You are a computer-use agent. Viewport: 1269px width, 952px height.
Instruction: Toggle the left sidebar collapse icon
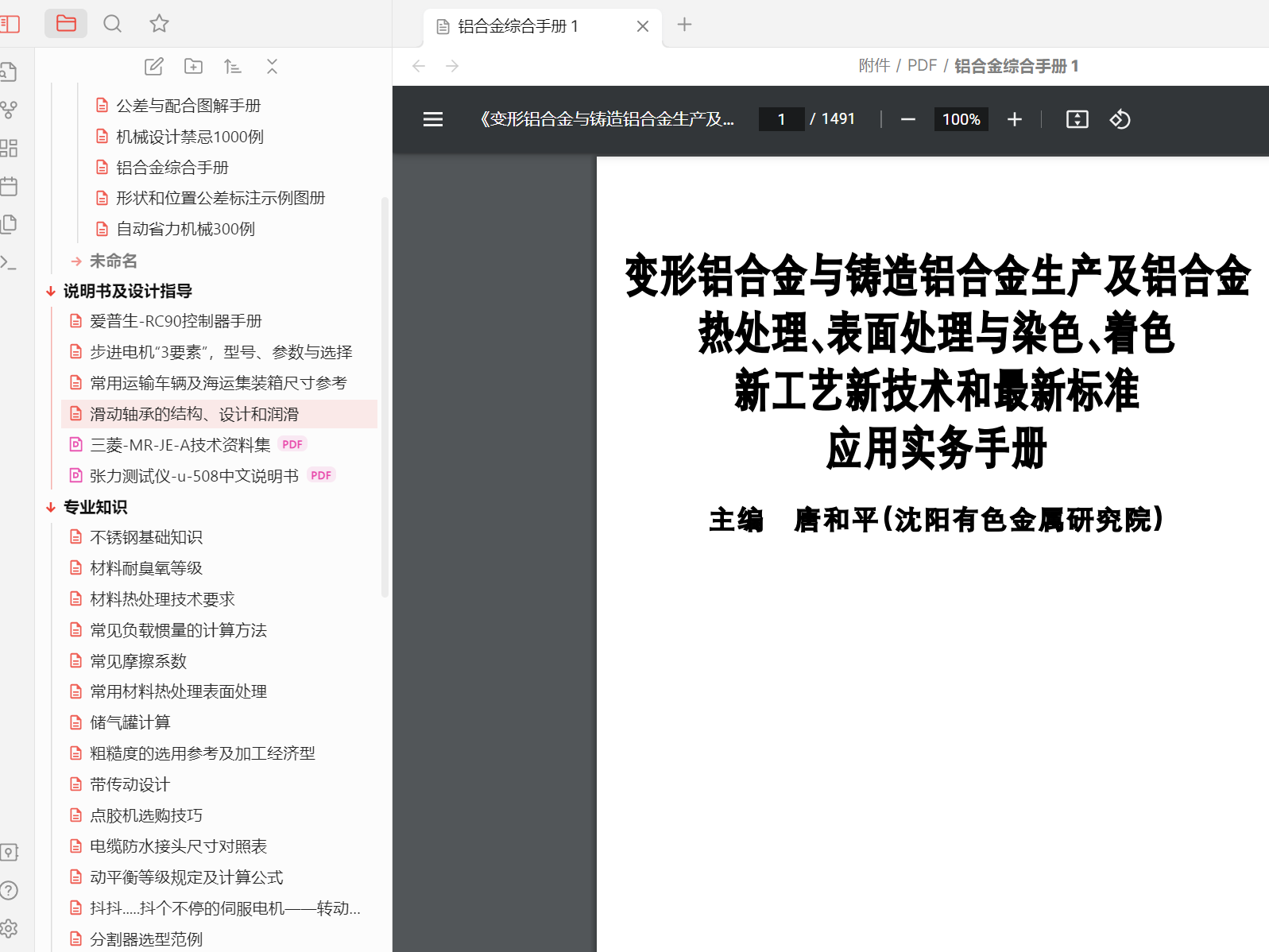click(x=10, y=24)
